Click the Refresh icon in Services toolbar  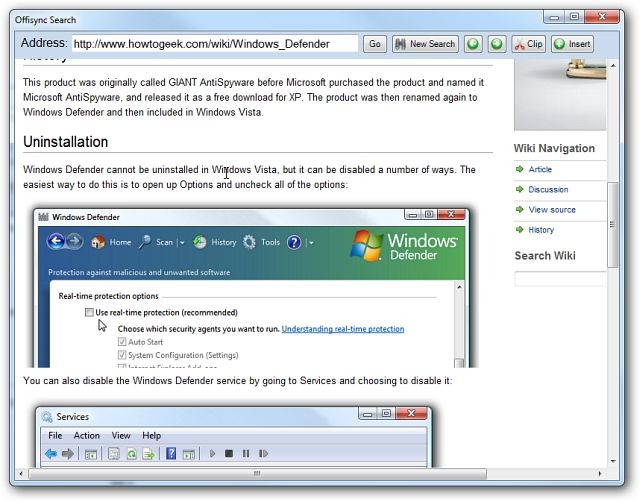coord(131,454)
